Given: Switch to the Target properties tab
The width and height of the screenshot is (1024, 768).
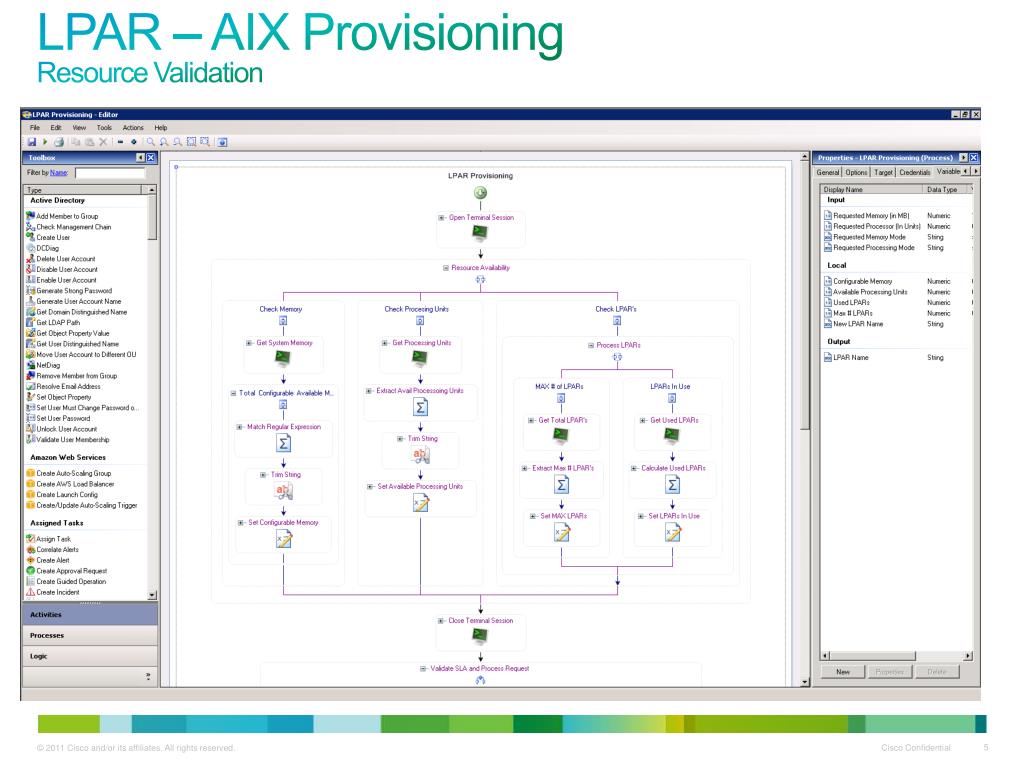Looking at the screenshot, I should (883, 172).
